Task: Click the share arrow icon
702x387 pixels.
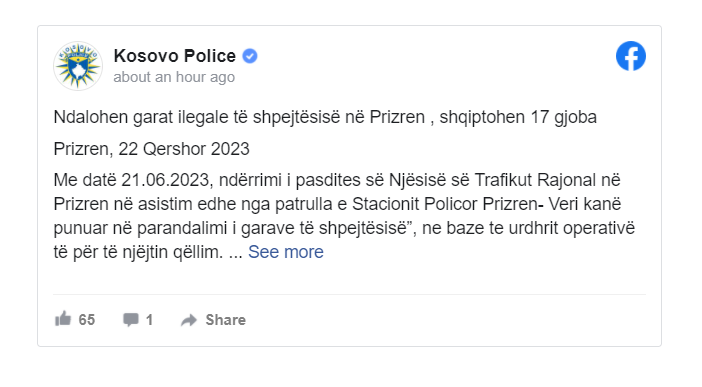Action: pyautogui.click(x=189, y=320)
